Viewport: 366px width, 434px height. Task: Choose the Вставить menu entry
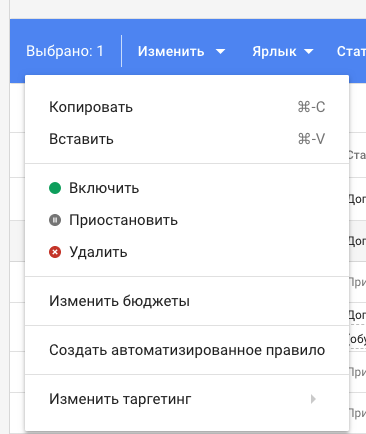pos(187,139)
